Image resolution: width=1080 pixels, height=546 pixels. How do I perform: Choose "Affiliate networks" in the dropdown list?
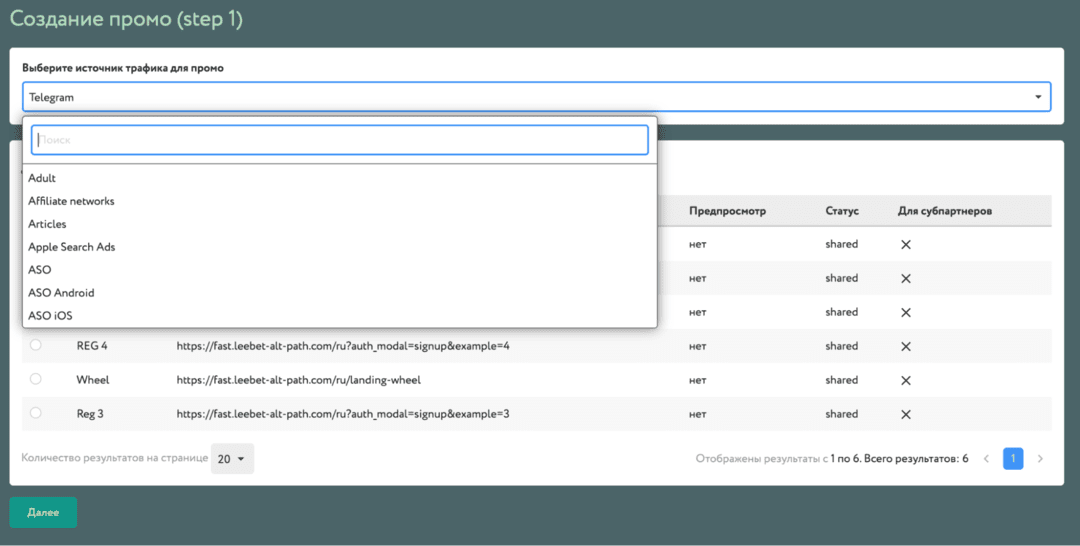[71, 201]
